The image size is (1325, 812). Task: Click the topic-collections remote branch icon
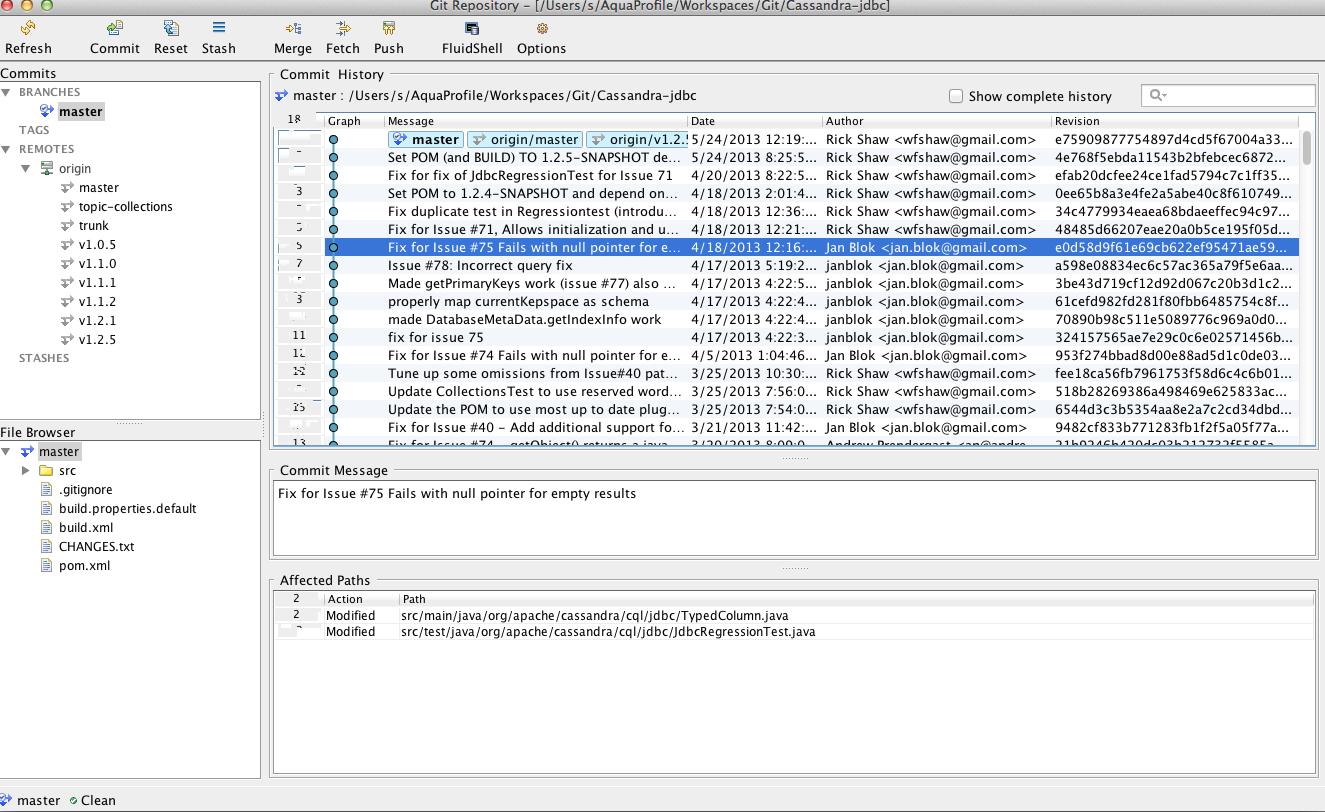(67, 207)
